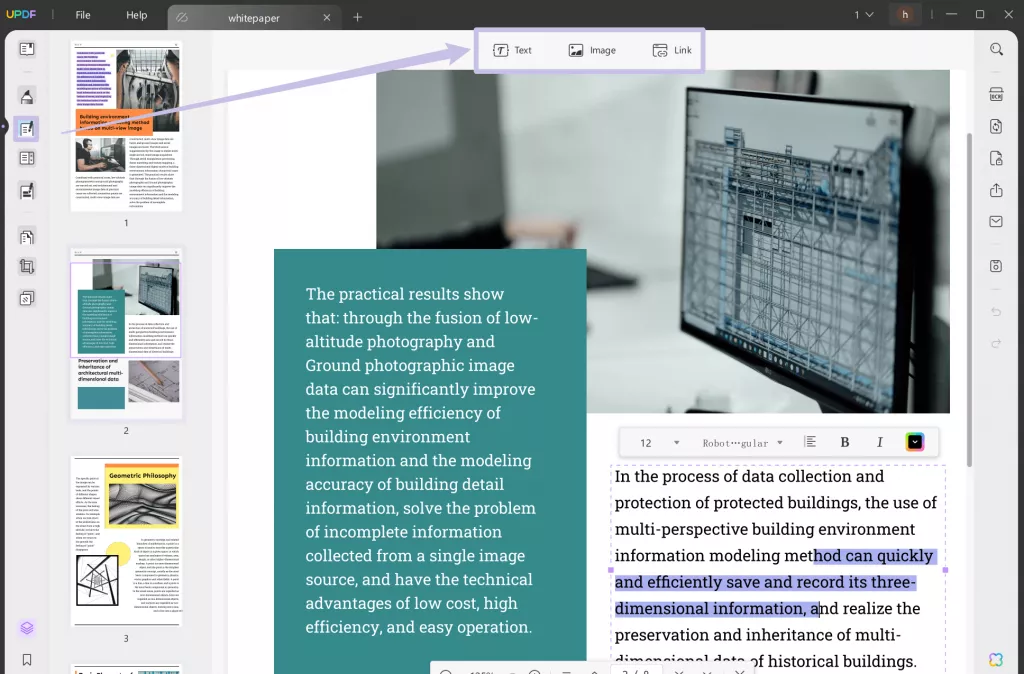The image size is (1024, 674).
Task: Save the document with disk icon
Action: [996, 266]
